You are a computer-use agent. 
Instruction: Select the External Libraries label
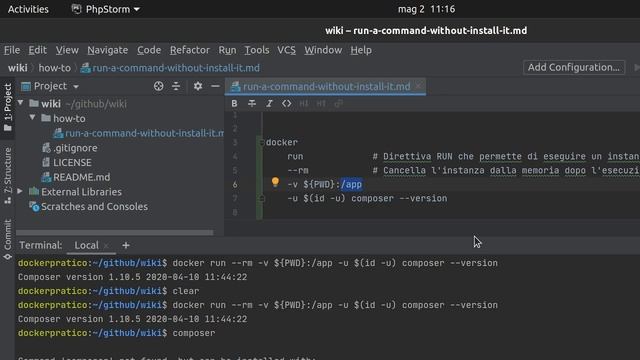click(x=81, y=192)
